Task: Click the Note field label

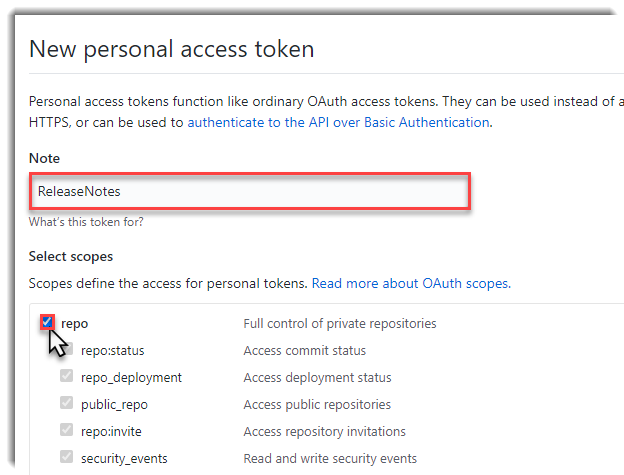Action: pyautogui.click(x=45, y=158)
